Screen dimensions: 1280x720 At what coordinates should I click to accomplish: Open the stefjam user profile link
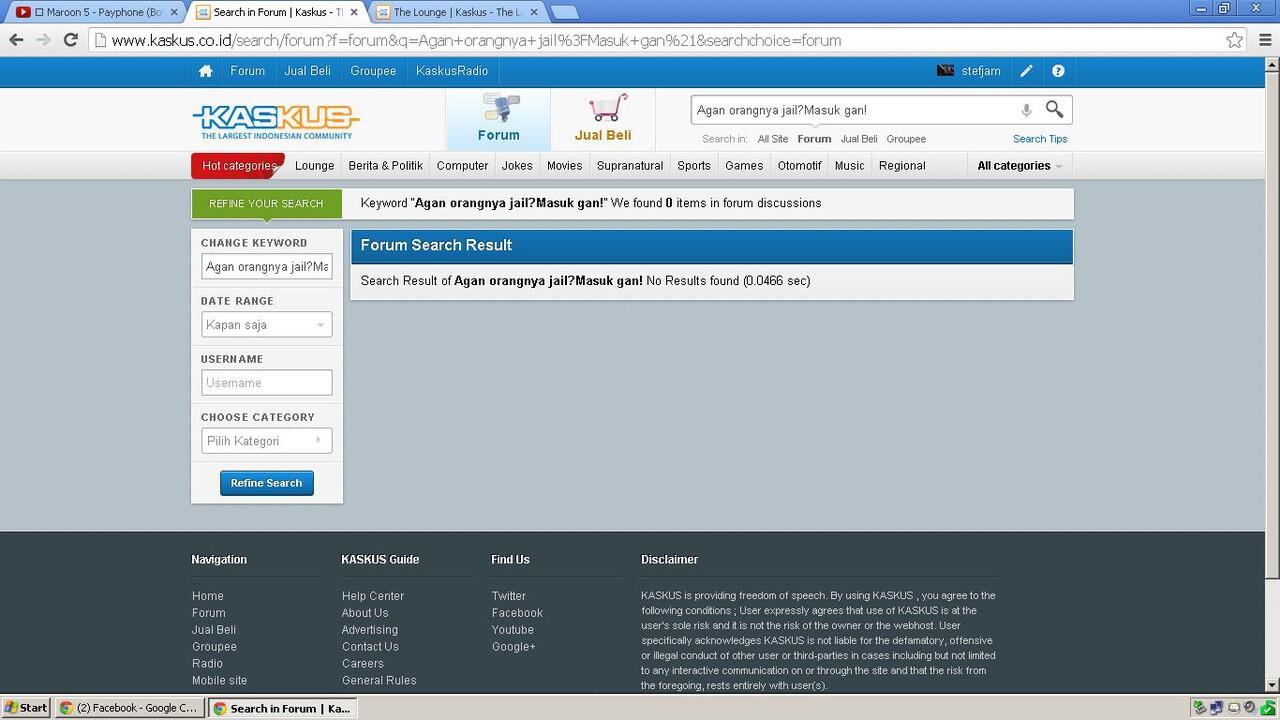pyautogui.click(x=981, y=71)
